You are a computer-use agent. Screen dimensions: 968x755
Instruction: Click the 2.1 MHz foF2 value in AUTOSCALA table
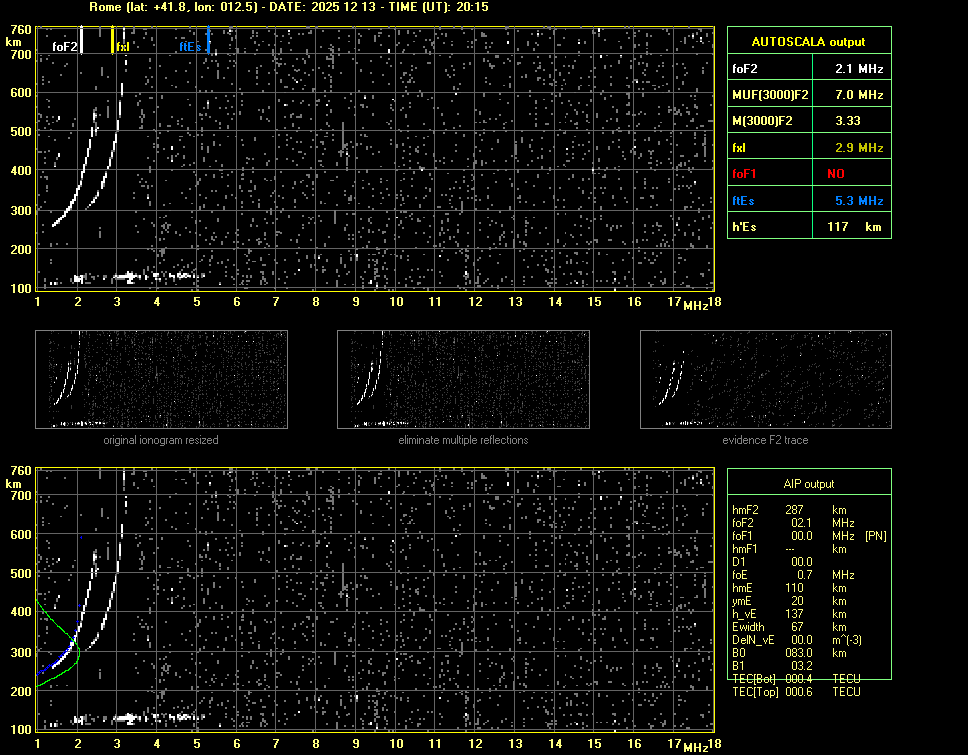859,69
